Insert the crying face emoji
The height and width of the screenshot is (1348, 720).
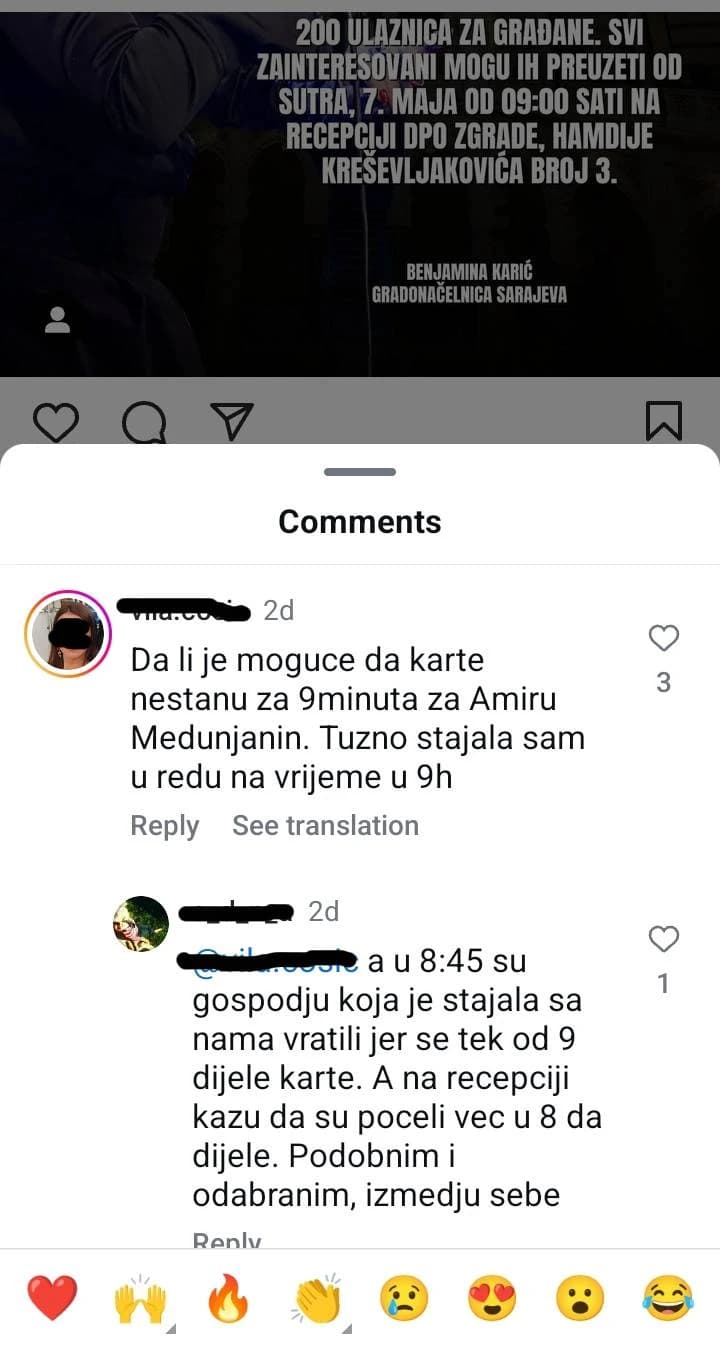[x=404, y=1299]
